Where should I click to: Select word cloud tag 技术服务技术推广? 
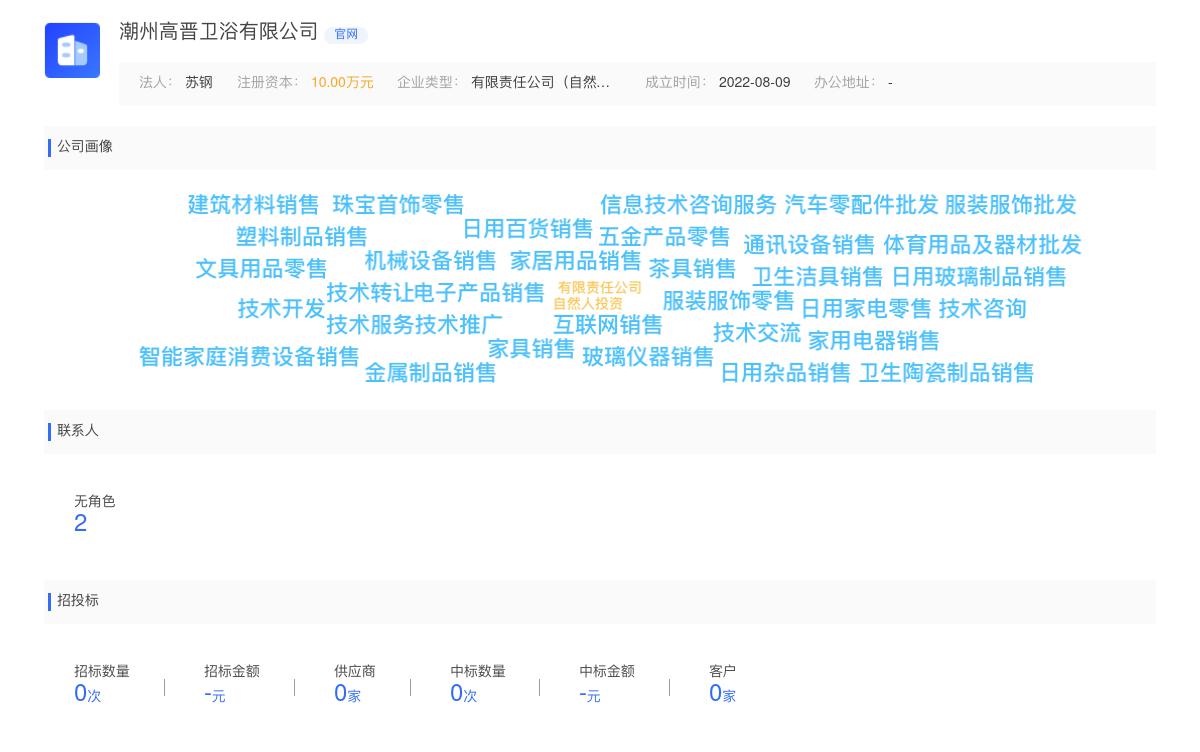(414, 325)
